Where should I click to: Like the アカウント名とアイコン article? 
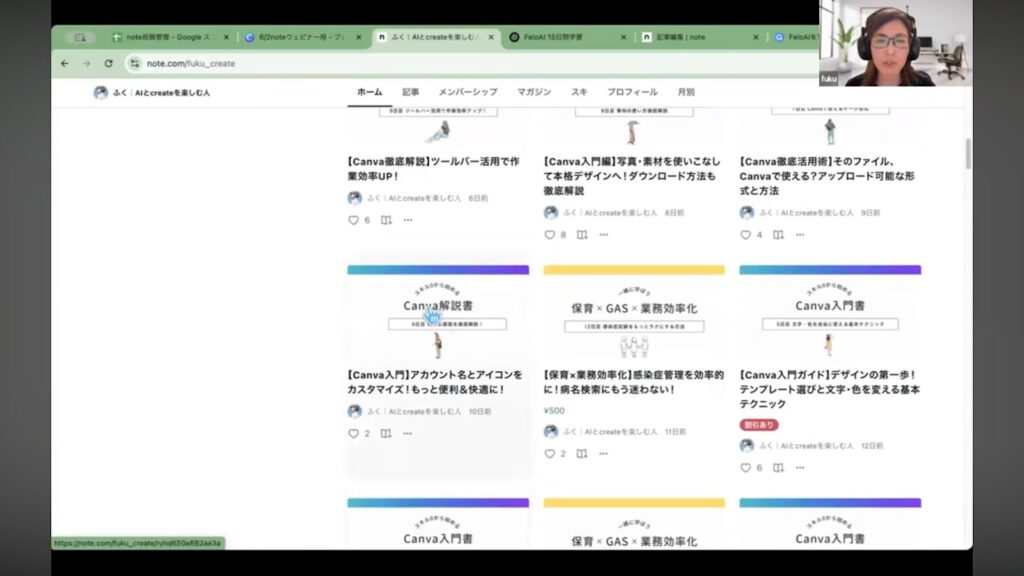pyautogui.click(x=353, y=434)
